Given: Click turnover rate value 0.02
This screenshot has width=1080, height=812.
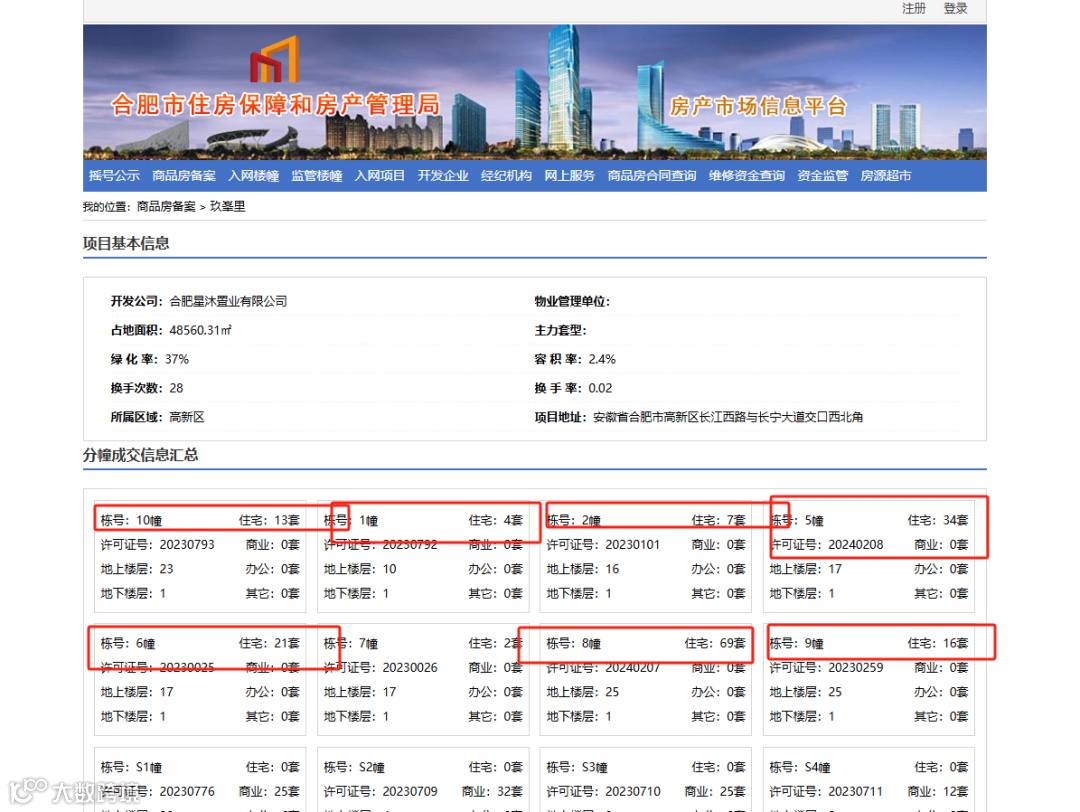Looking at the screenshot, I should click(x=600, y=388).
